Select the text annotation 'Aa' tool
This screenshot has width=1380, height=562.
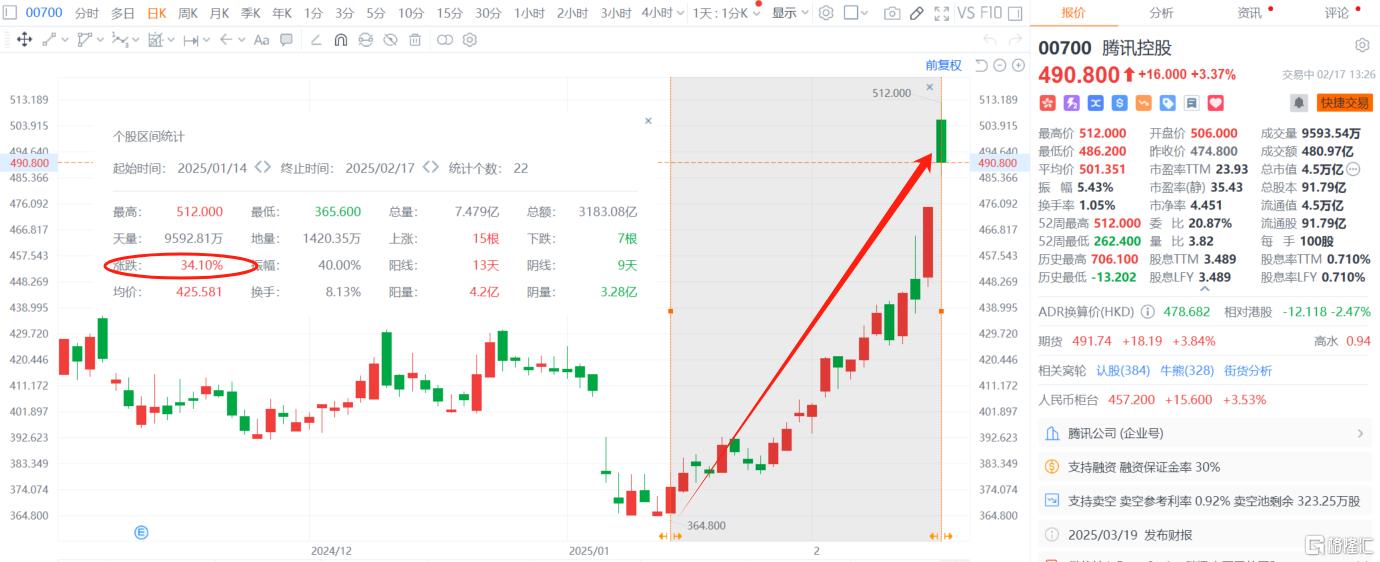click(x=261, y=40)
